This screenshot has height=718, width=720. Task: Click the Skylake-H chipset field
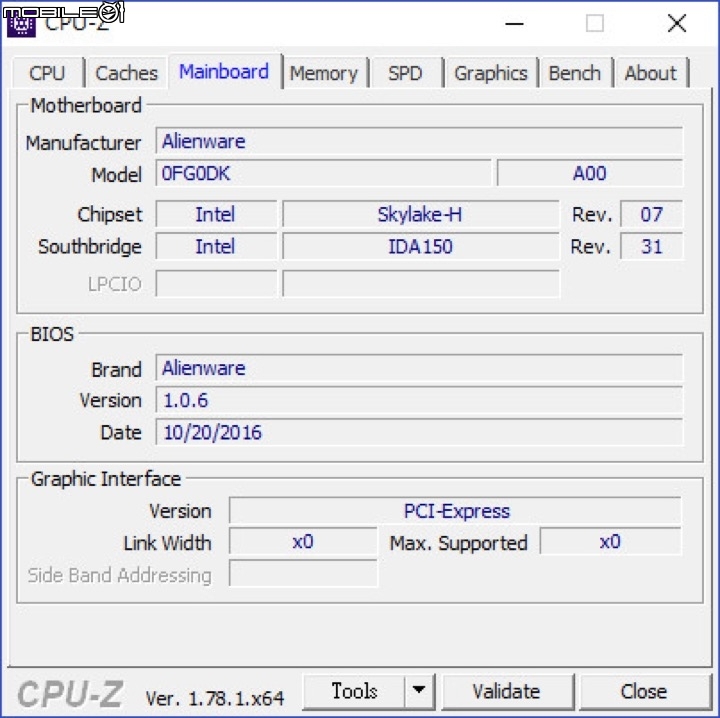coord(421,214)
